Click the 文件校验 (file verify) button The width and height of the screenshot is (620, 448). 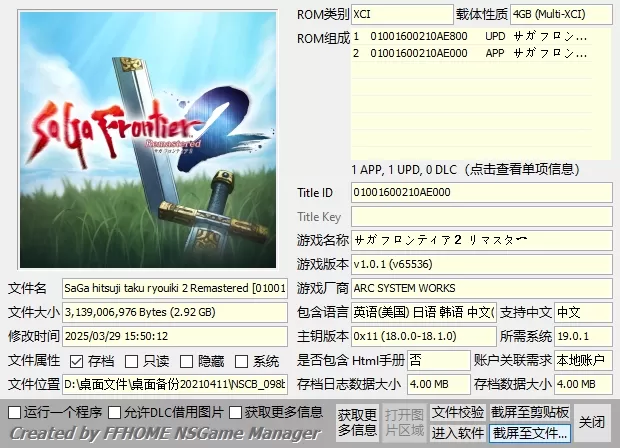(x=458, y=412)
